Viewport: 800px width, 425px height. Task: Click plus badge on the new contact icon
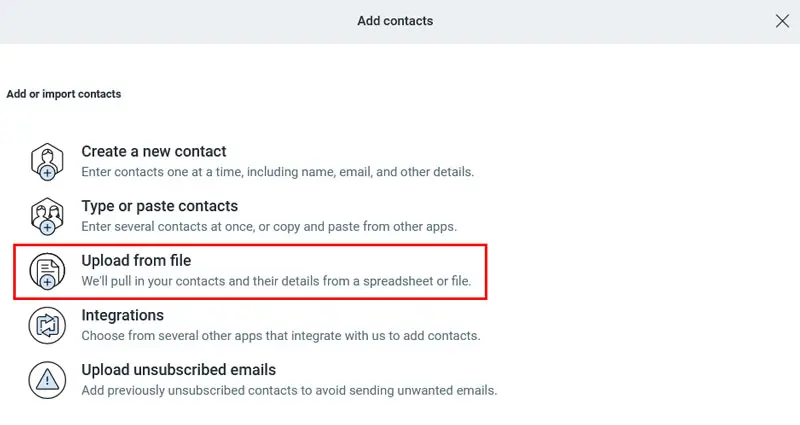pyautogui.click(x=47, y=173)
